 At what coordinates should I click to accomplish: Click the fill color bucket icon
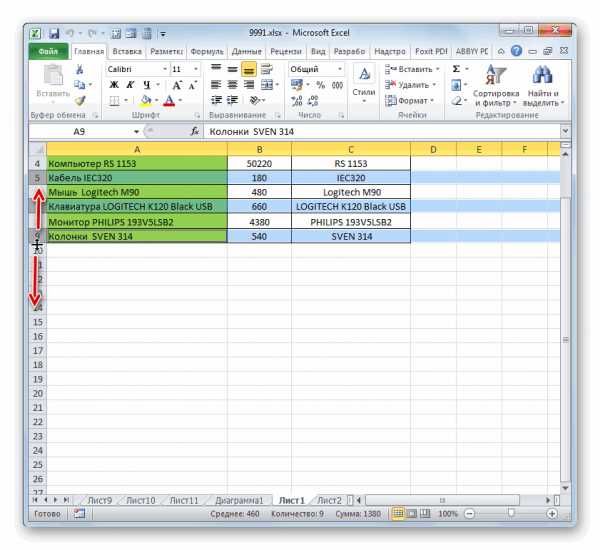(145, 101)
